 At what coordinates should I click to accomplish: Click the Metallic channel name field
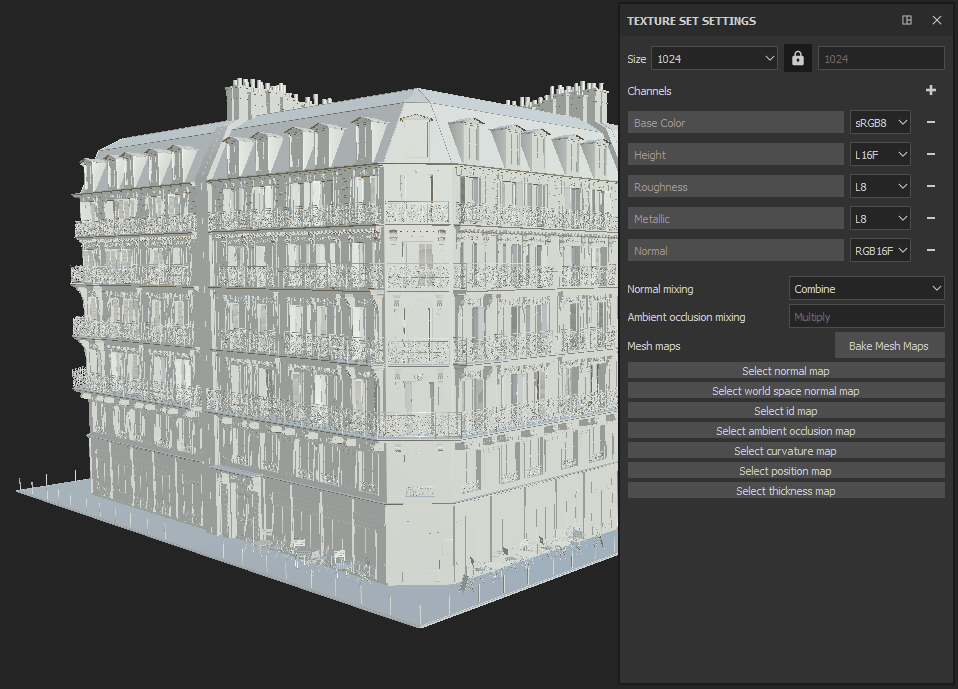coord(736,218)
